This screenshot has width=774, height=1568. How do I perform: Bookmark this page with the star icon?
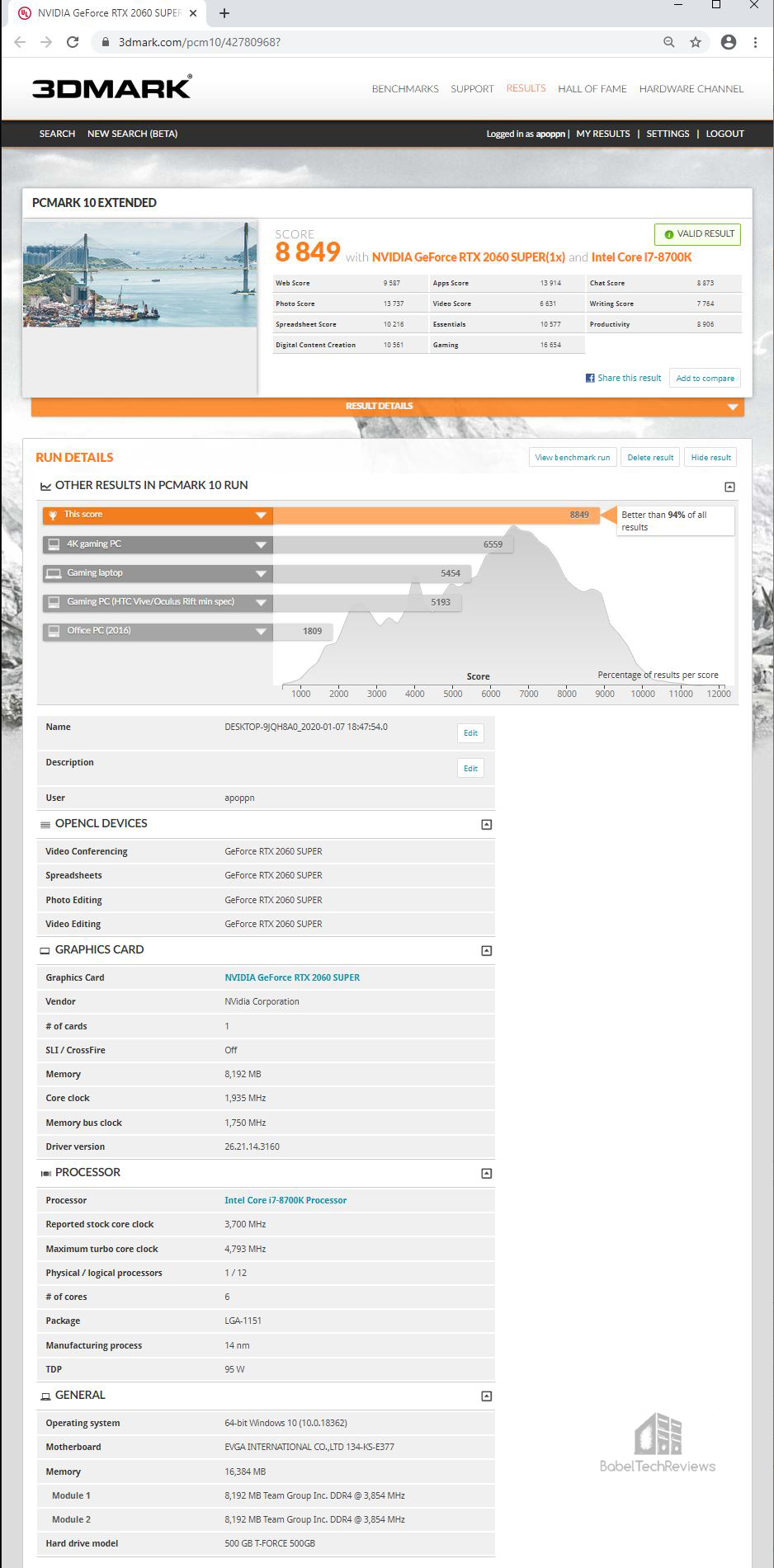click(696, 42)
